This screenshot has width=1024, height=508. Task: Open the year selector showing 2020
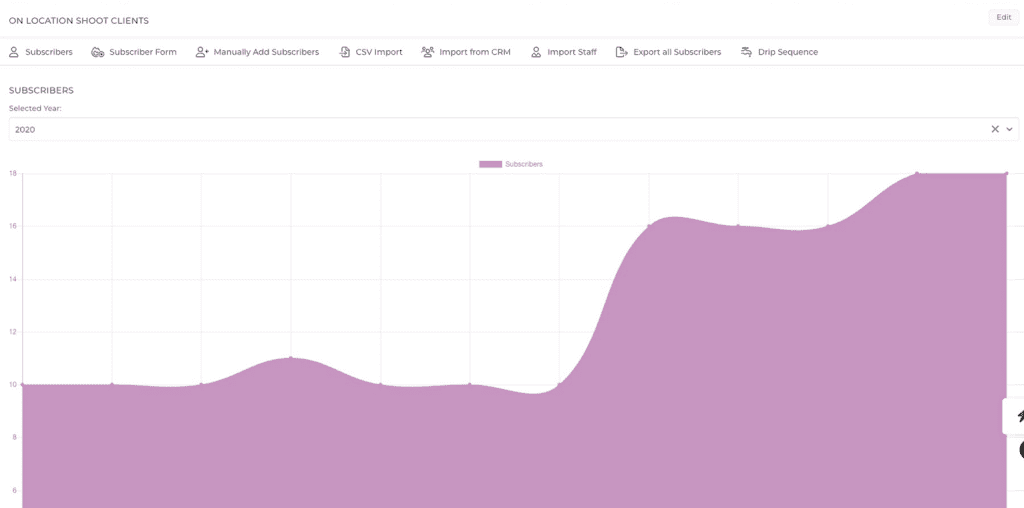[x=500, y=129]
